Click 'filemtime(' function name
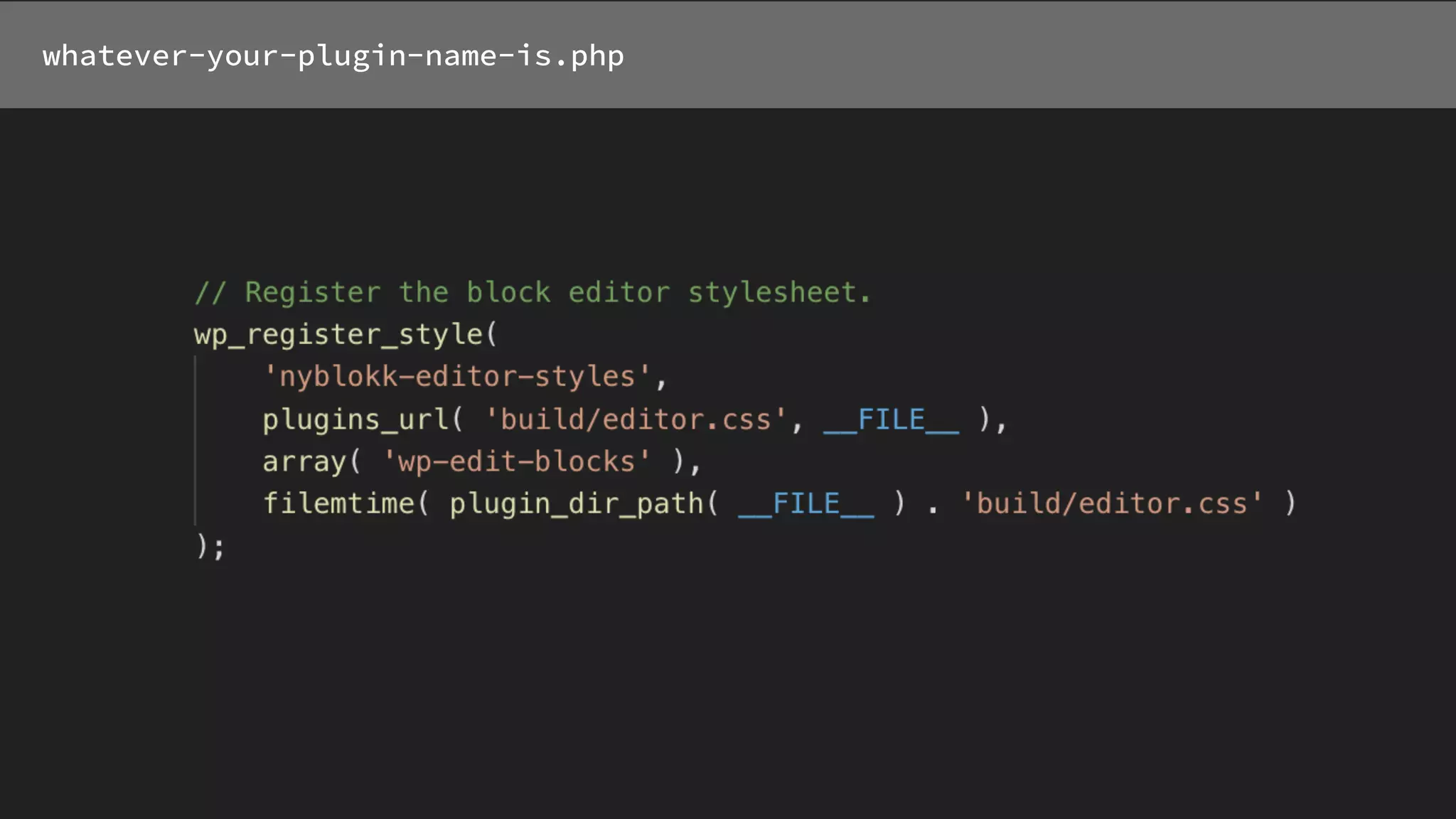The width and height of the screenshot is (1456, 819). pos(346,503)
